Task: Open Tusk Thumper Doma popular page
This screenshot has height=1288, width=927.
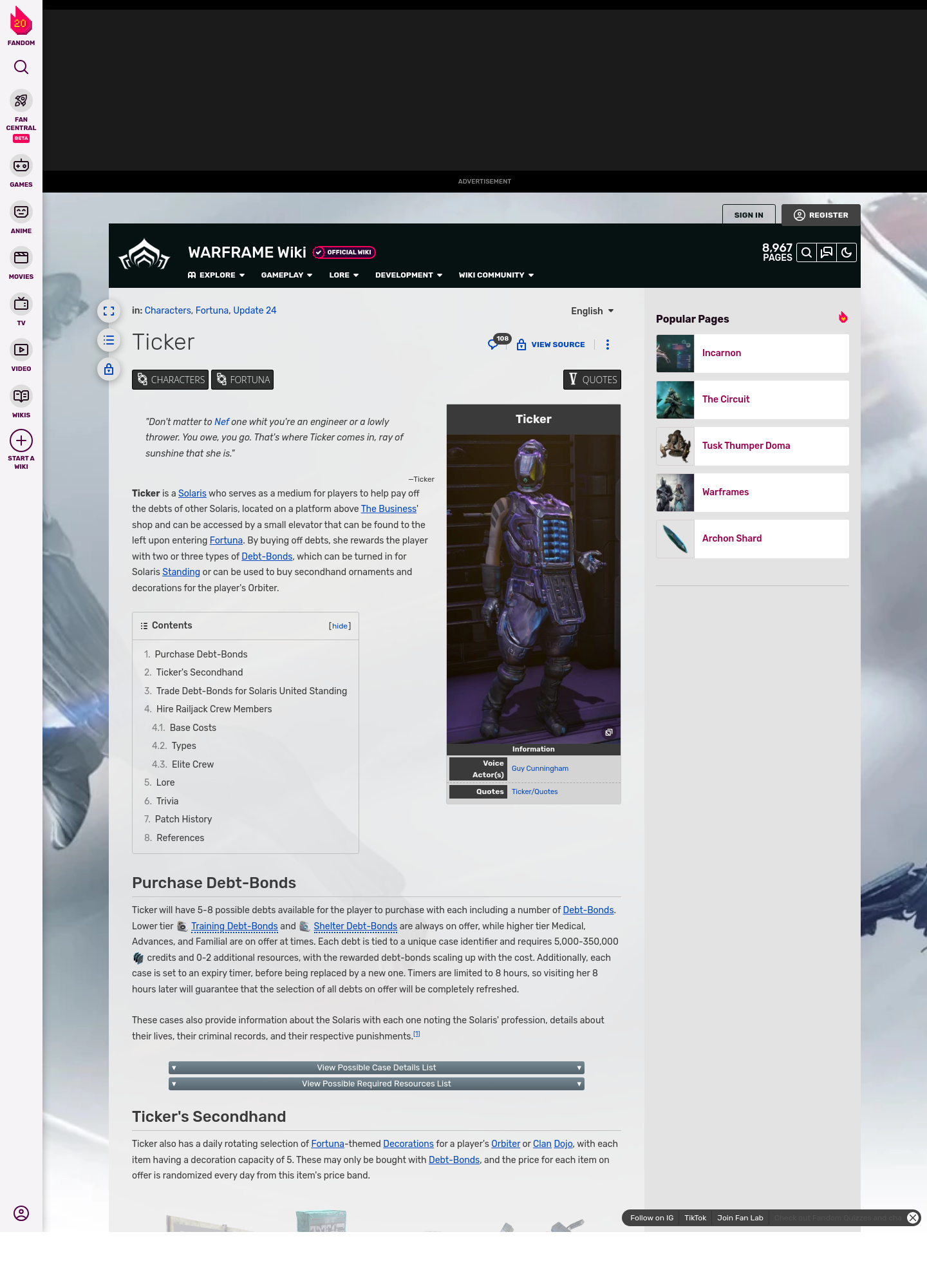Action: tap(753, 446)
